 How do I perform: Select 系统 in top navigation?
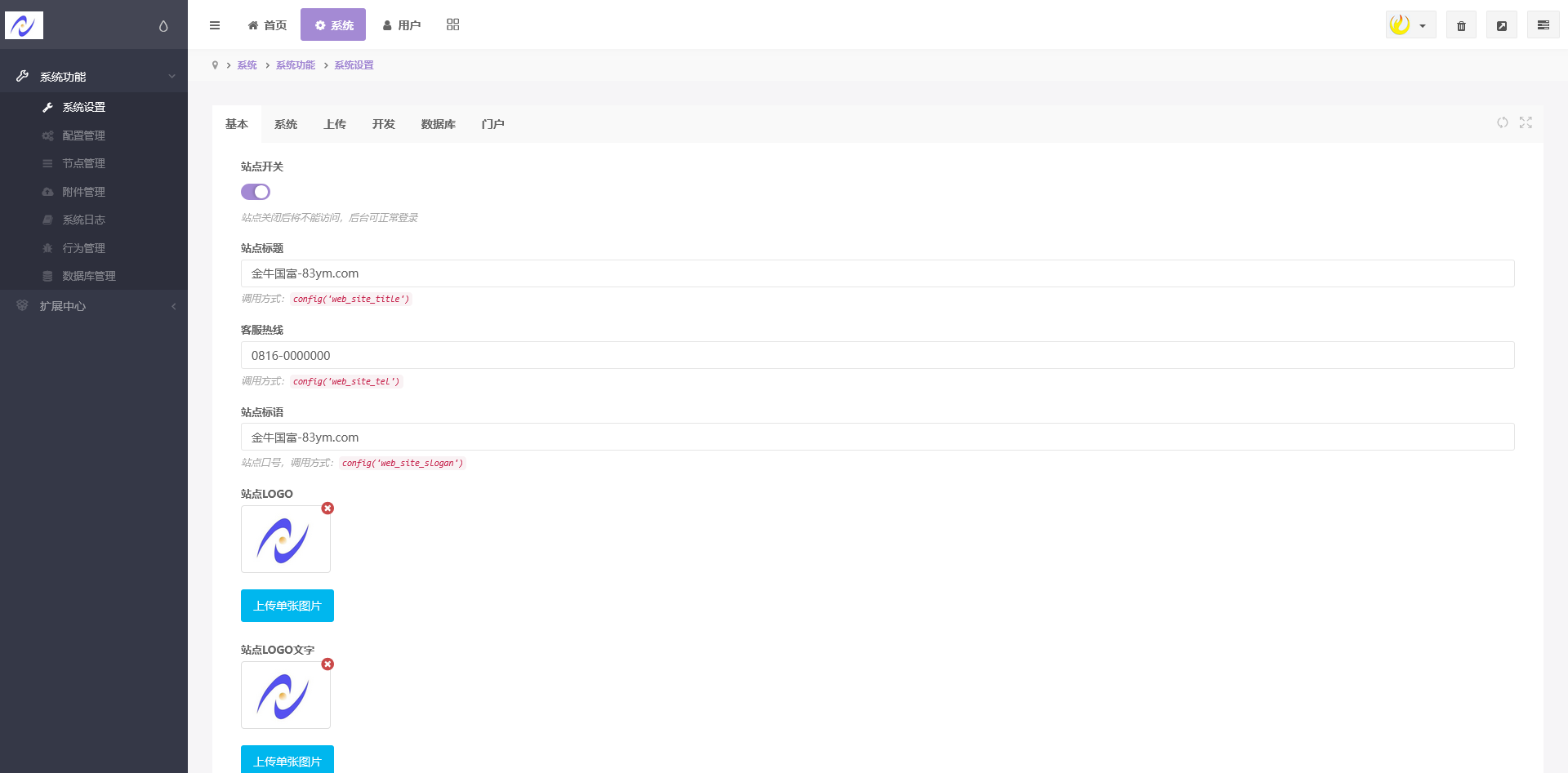[x=333, y=25]
